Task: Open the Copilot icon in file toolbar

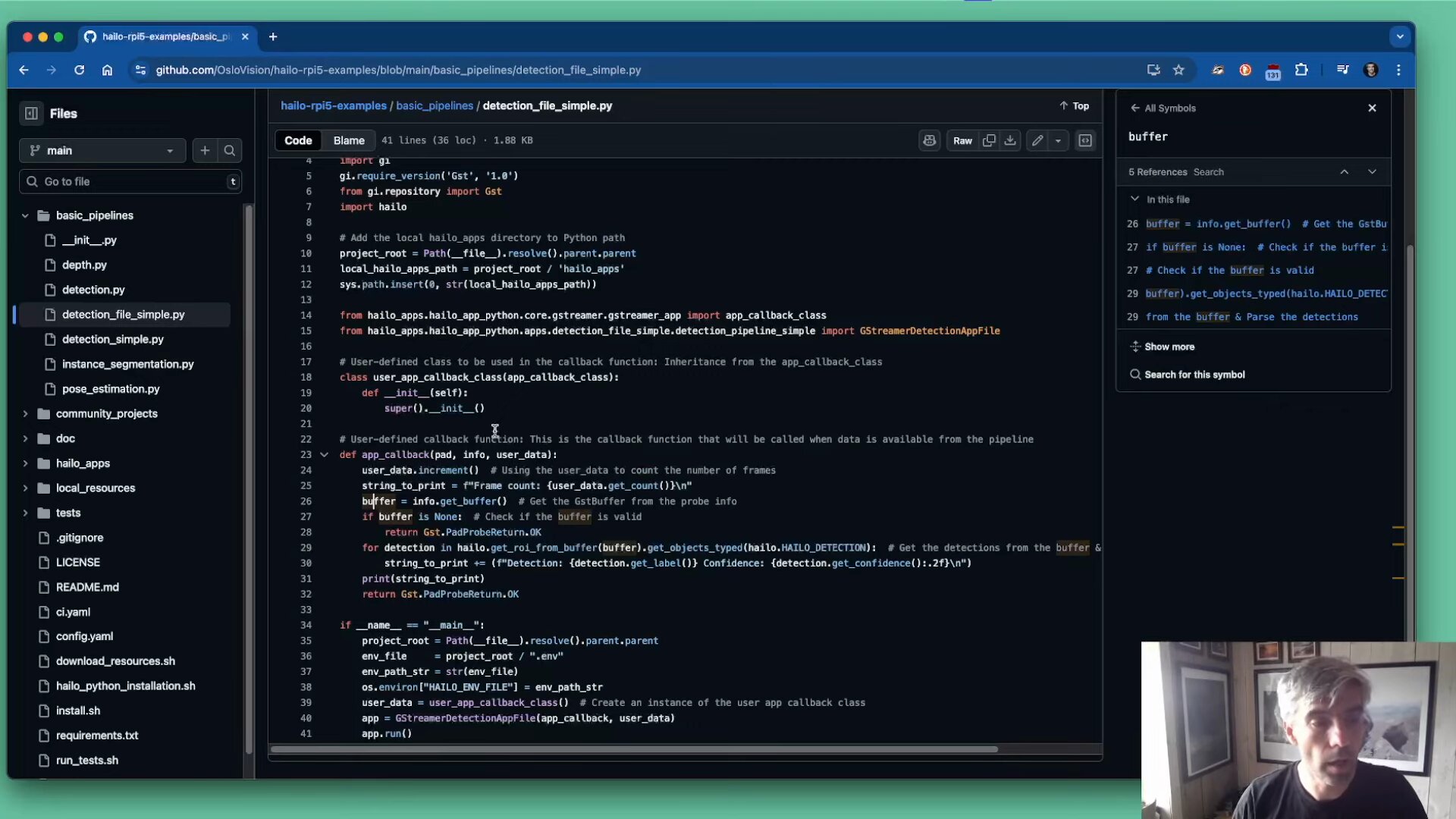Action: point(930,140)
